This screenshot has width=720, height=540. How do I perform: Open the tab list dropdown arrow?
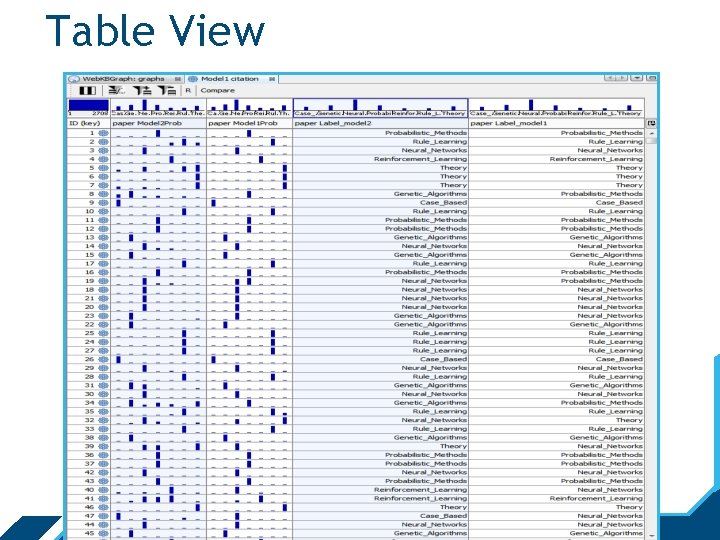coord(636,78)
